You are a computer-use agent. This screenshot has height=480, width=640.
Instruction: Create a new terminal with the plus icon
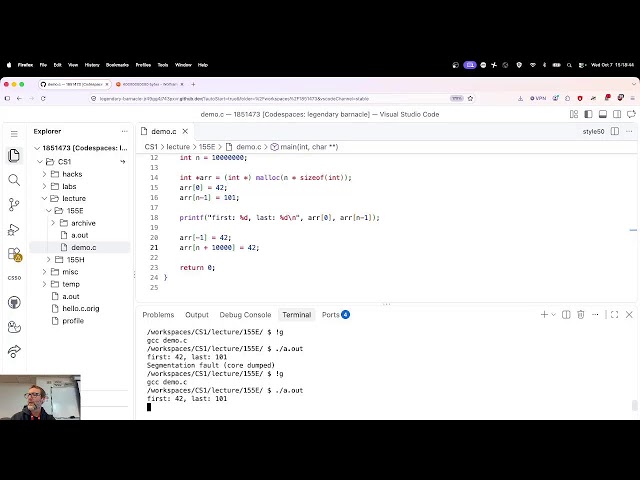click(x=544, y=315)
